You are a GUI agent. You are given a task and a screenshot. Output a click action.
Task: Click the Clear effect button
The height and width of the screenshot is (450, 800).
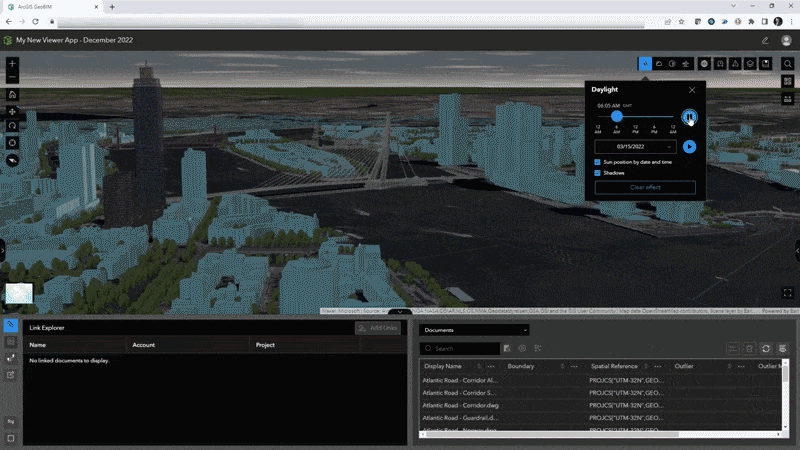point(645,187)
